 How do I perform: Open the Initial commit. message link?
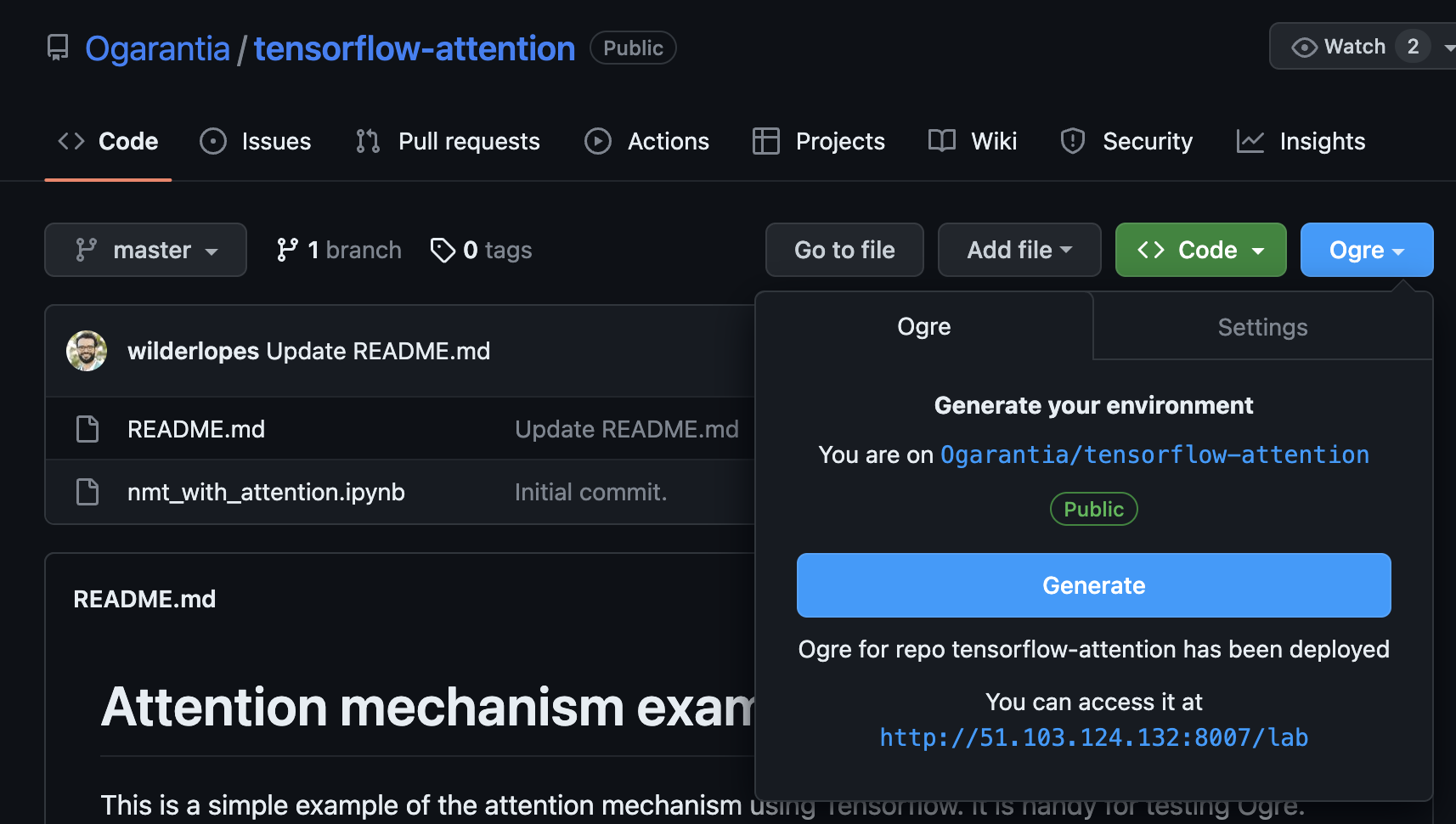pos(590,492)
